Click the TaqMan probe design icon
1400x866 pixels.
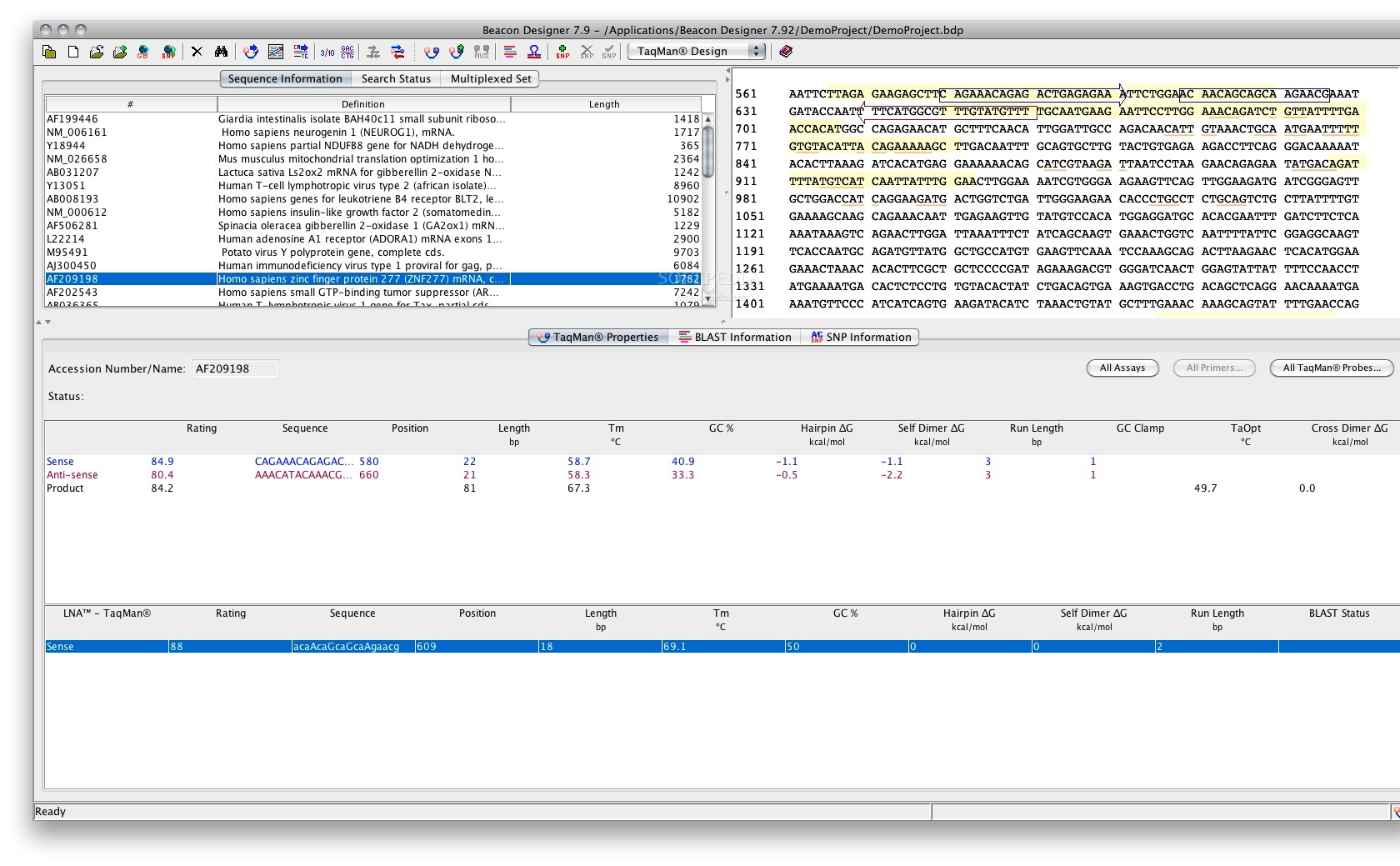pos(431,52)
